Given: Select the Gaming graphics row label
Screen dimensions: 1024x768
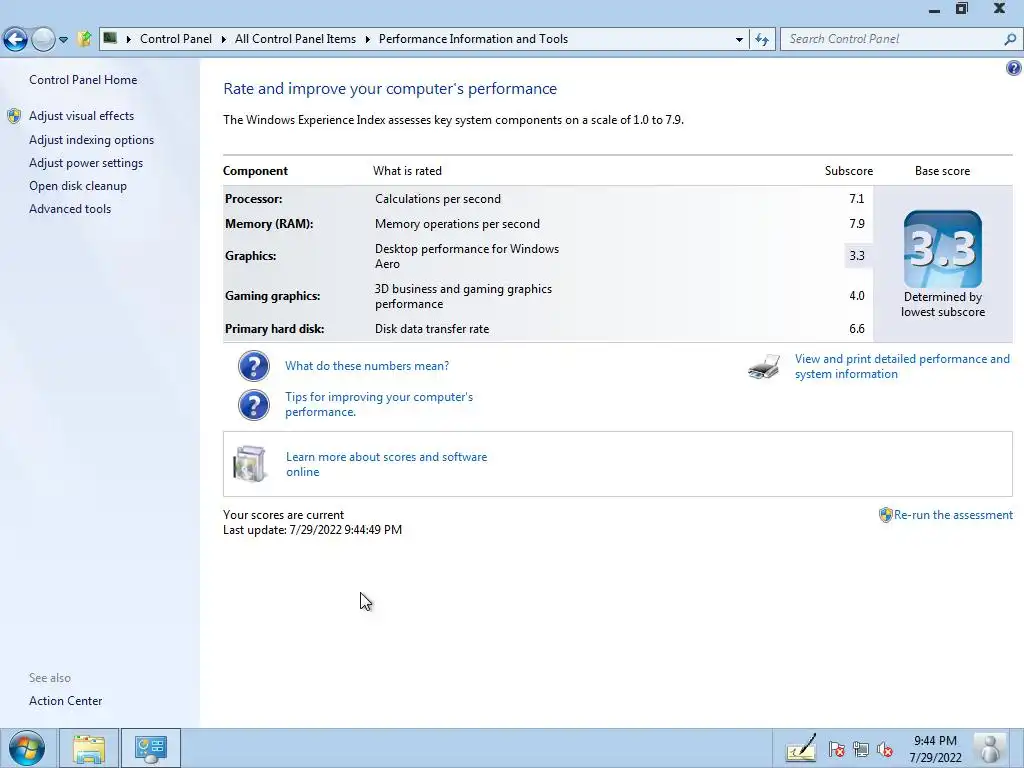Looking at the screenshot, I should (x=272, y=296).
